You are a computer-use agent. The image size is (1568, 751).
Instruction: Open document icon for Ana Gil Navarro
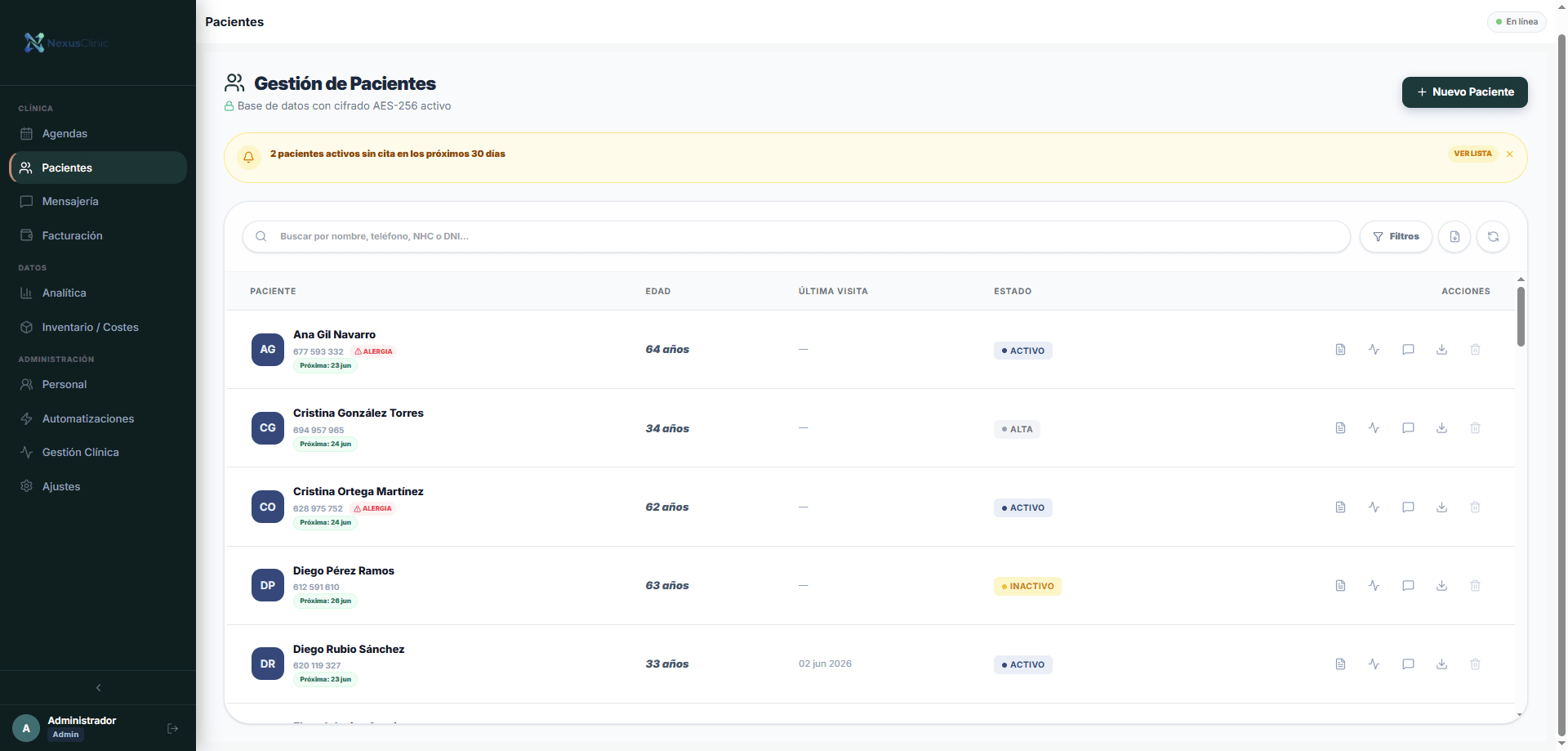point(1340,350)
